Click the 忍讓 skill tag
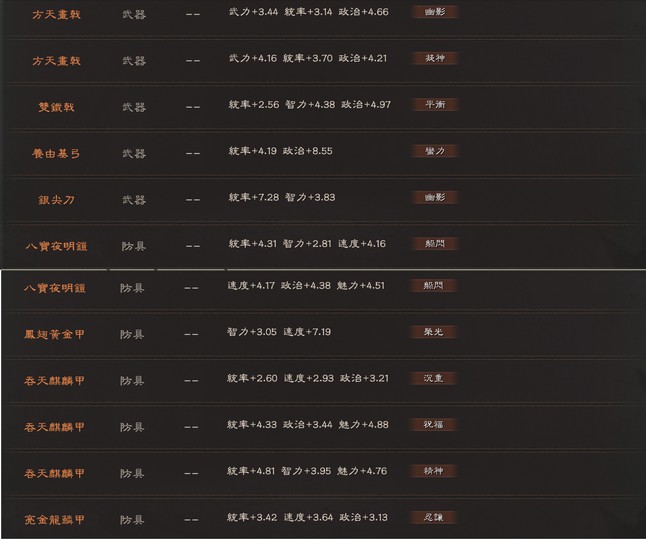This screenshot has width=646, height=540. click(433, 517)
